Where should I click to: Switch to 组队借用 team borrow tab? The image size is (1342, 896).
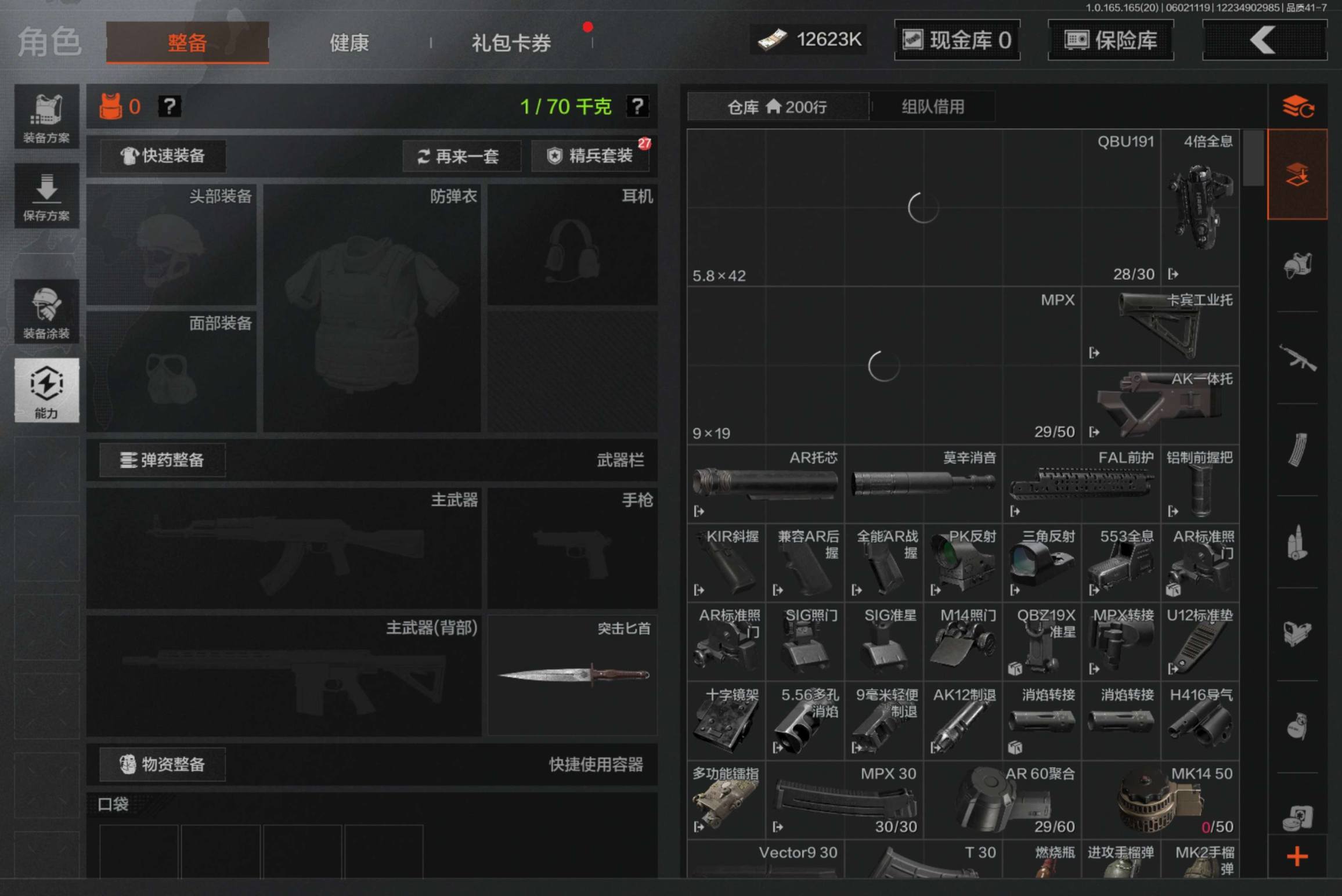(933, 107)
